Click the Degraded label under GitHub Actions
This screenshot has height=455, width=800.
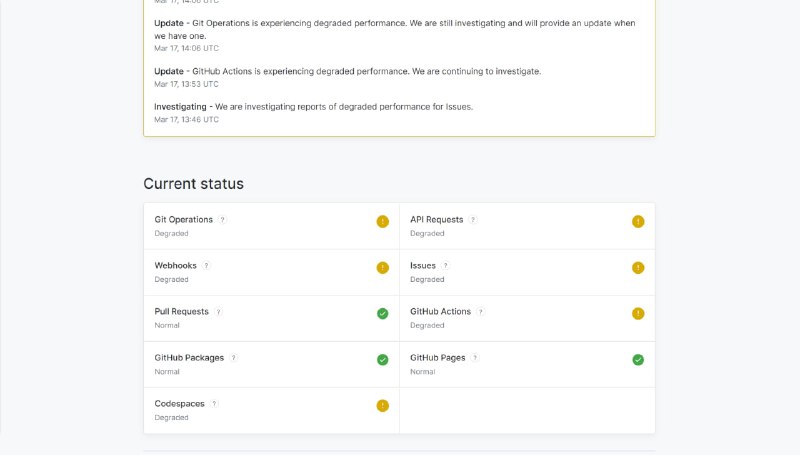point(427,325)
